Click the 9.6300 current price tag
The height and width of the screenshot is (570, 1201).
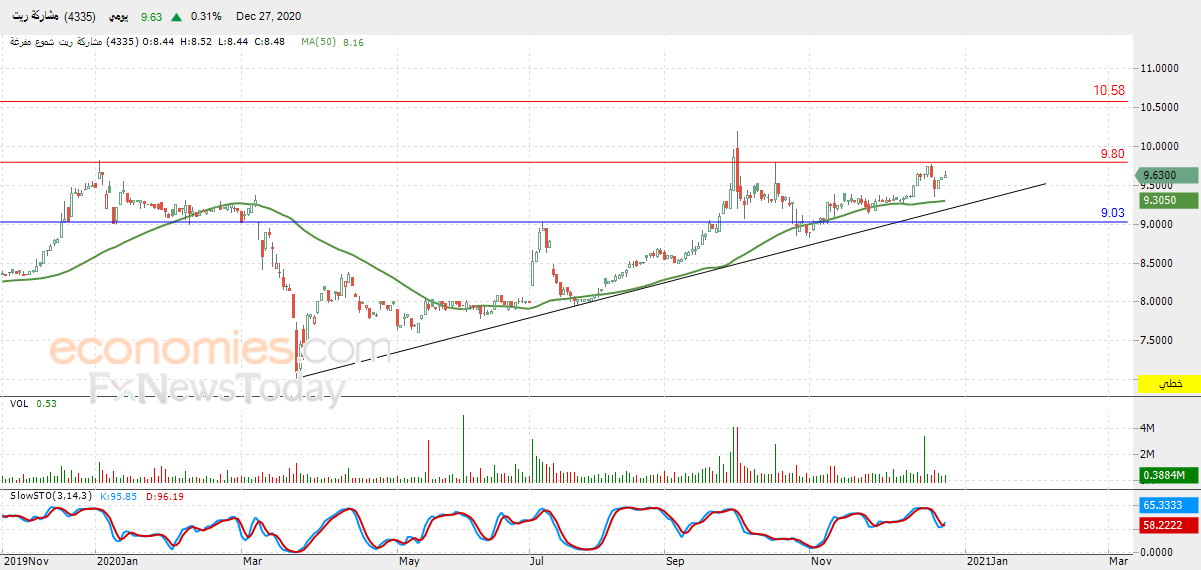click(x=1167, y=175)
